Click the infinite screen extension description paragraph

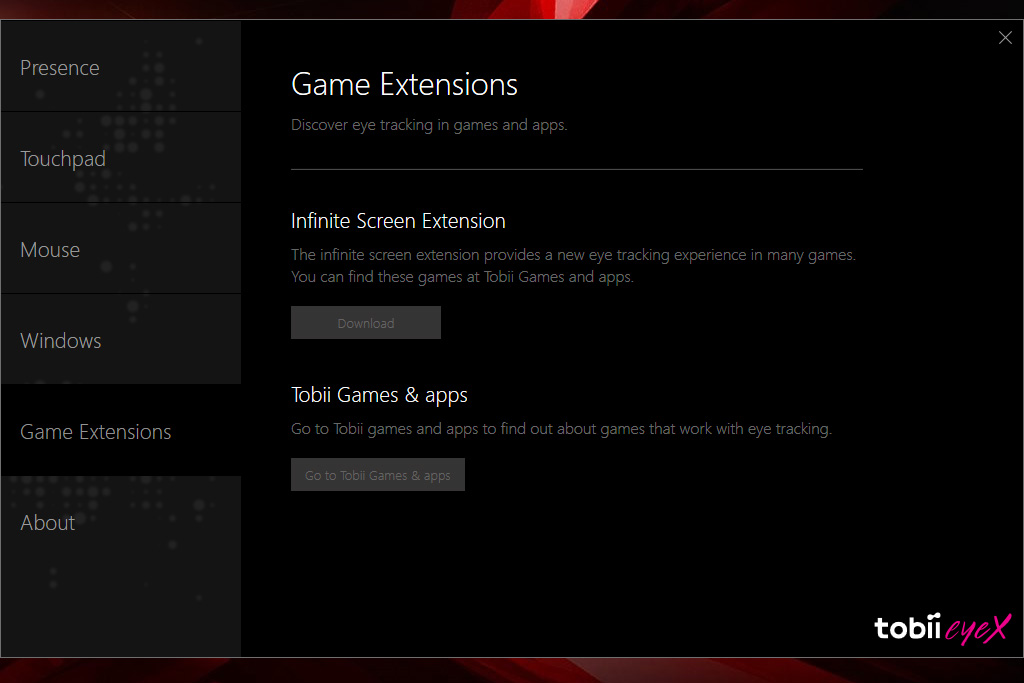[x=573, y=266]
